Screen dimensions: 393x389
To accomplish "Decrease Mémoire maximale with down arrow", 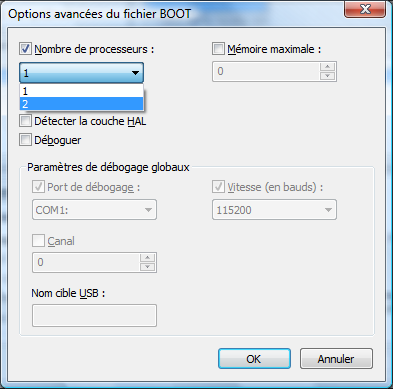I will (x=327, y=76).
